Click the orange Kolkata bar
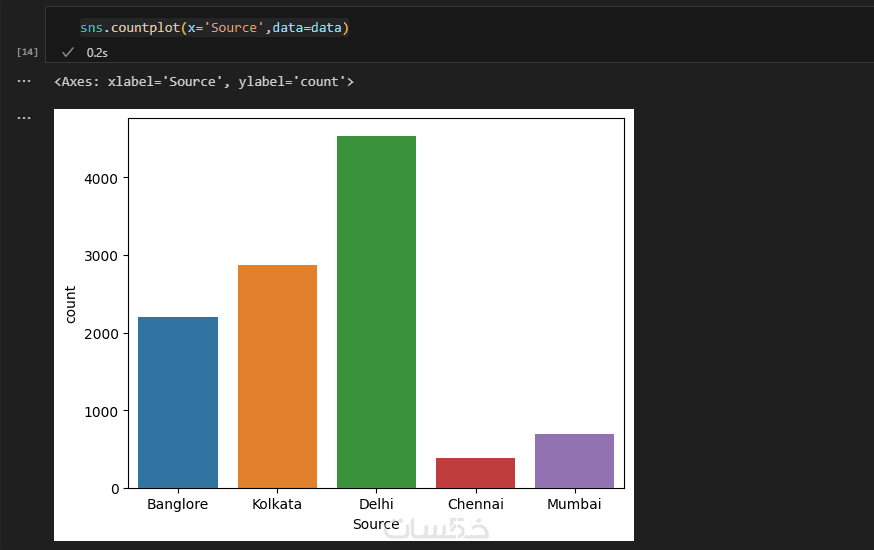The image size is (874, 550). click(x=277, y=376)
